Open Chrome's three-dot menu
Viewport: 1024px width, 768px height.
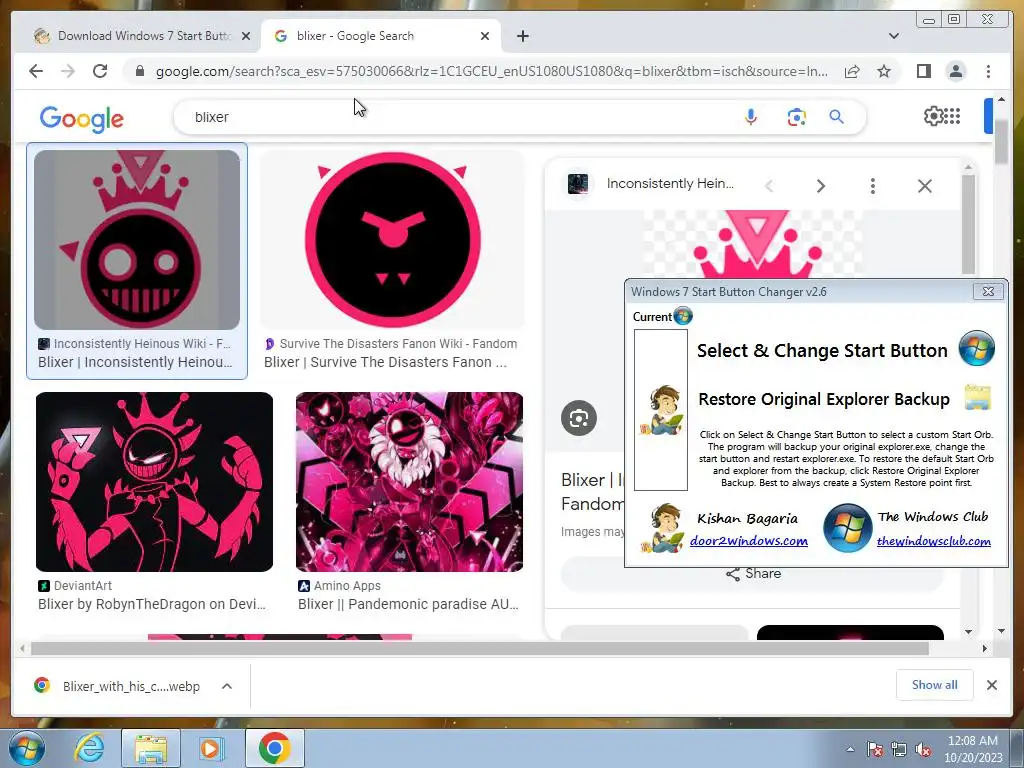pos(988,71)
